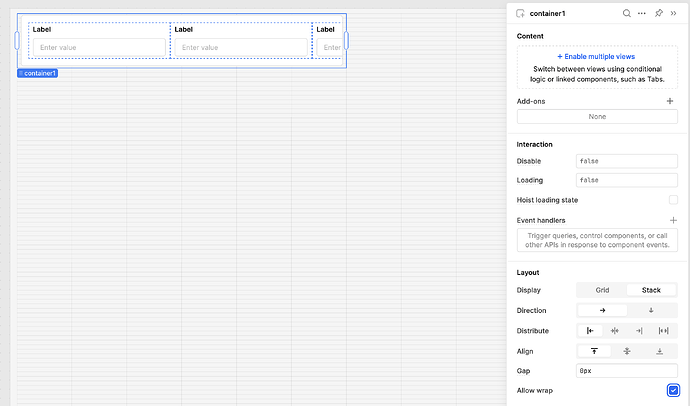
Task: Click the event handlers placeholder box
Action: (x=597, y=240)
